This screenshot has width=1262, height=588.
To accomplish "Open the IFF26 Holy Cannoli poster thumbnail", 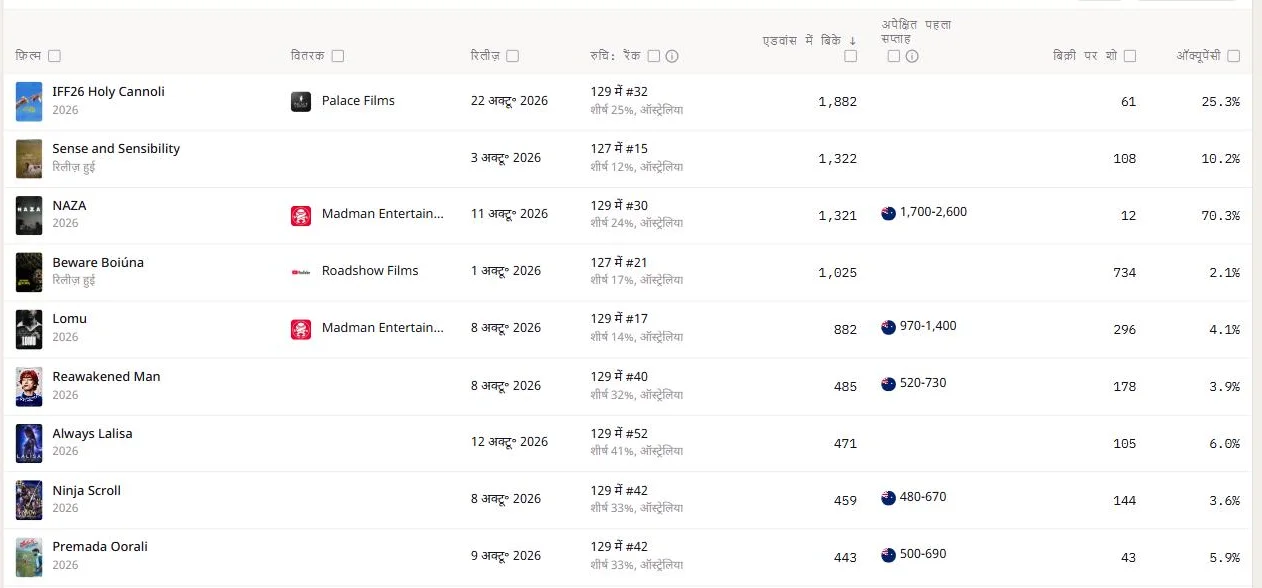I will [x=29, y=102].
